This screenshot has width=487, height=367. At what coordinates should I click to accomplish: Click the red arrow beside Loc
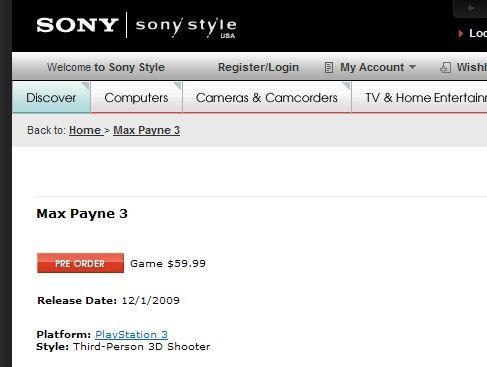[x=461, y=33]
